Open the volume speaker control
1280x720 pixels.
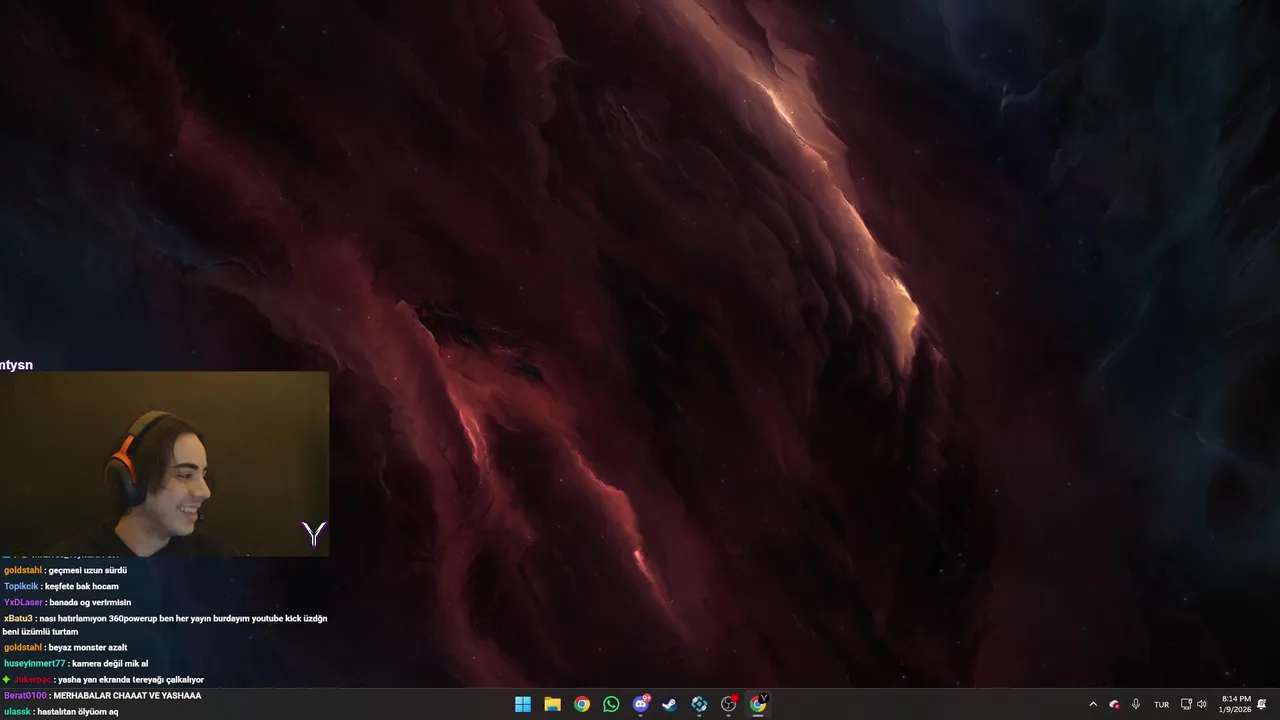point(1202,704)
